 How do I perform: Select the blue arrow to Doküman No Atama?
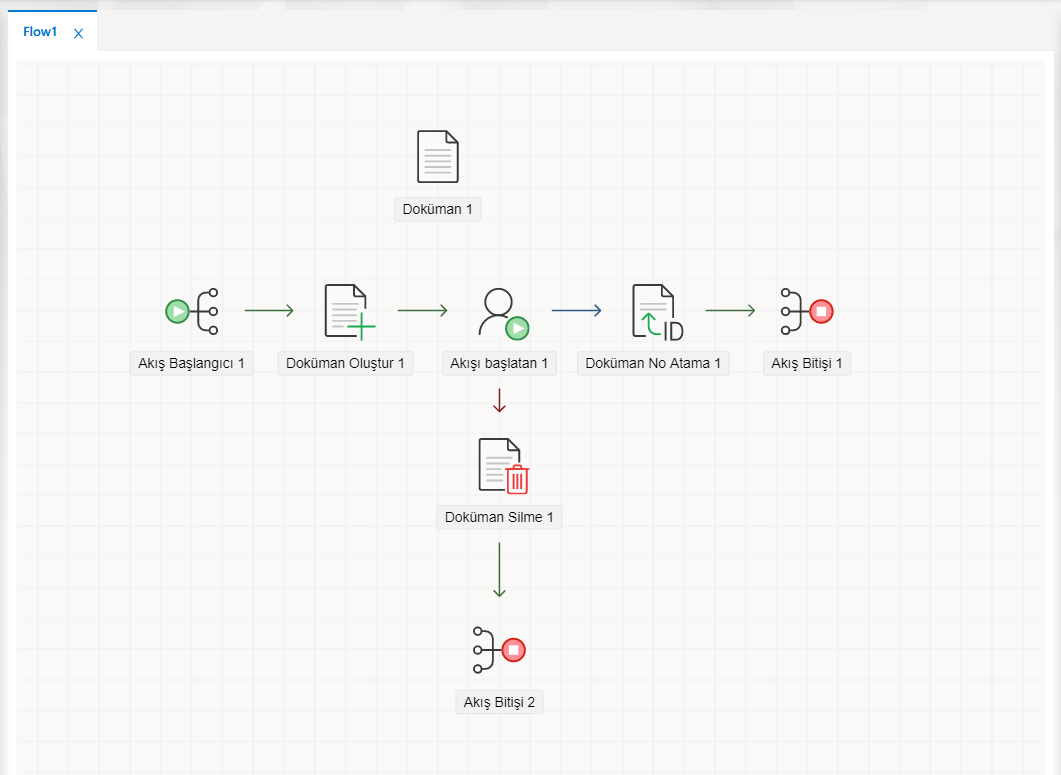(x=577, y=310)
